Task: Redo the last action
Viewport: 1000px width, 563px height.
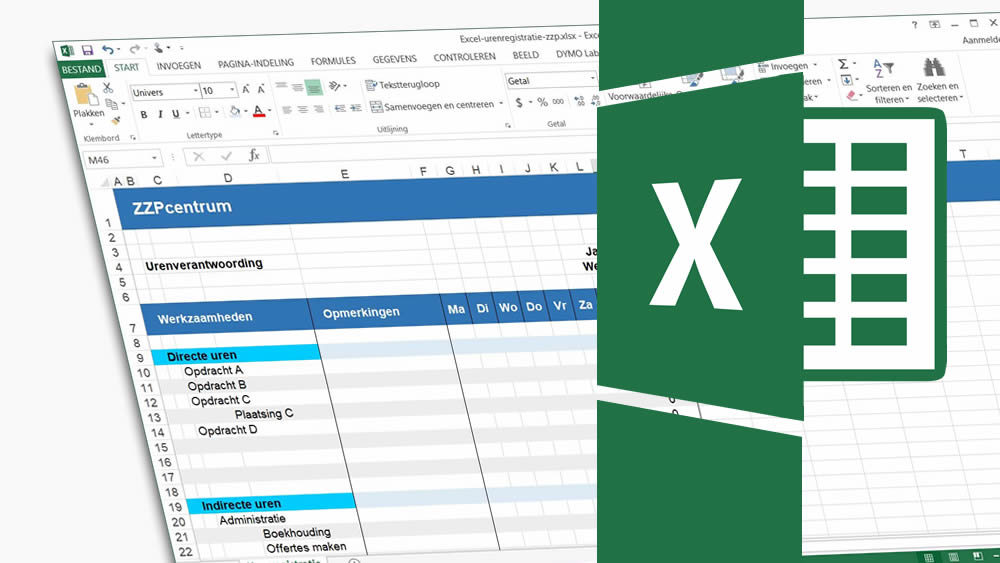Action: click(134, 49)
